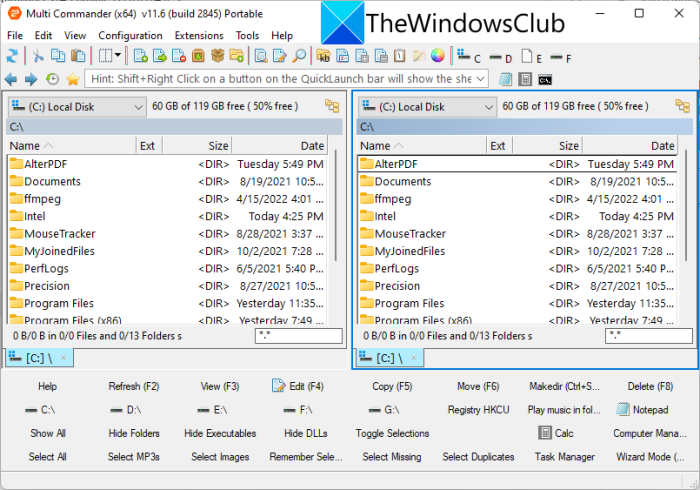Click the blue Back arrow

[11, 79]
